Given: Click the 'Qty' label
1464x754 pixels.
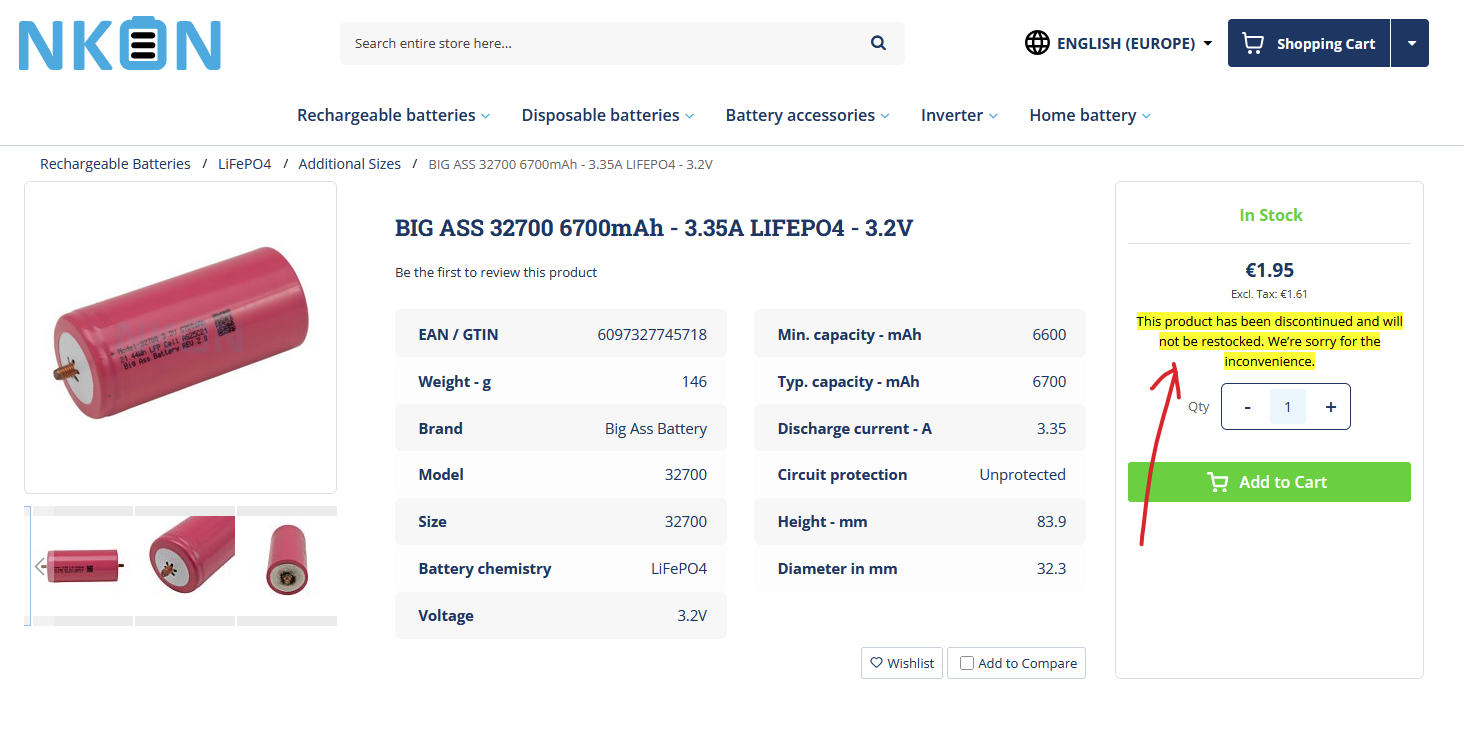Looking at the screenshot, I should 1198,407.
